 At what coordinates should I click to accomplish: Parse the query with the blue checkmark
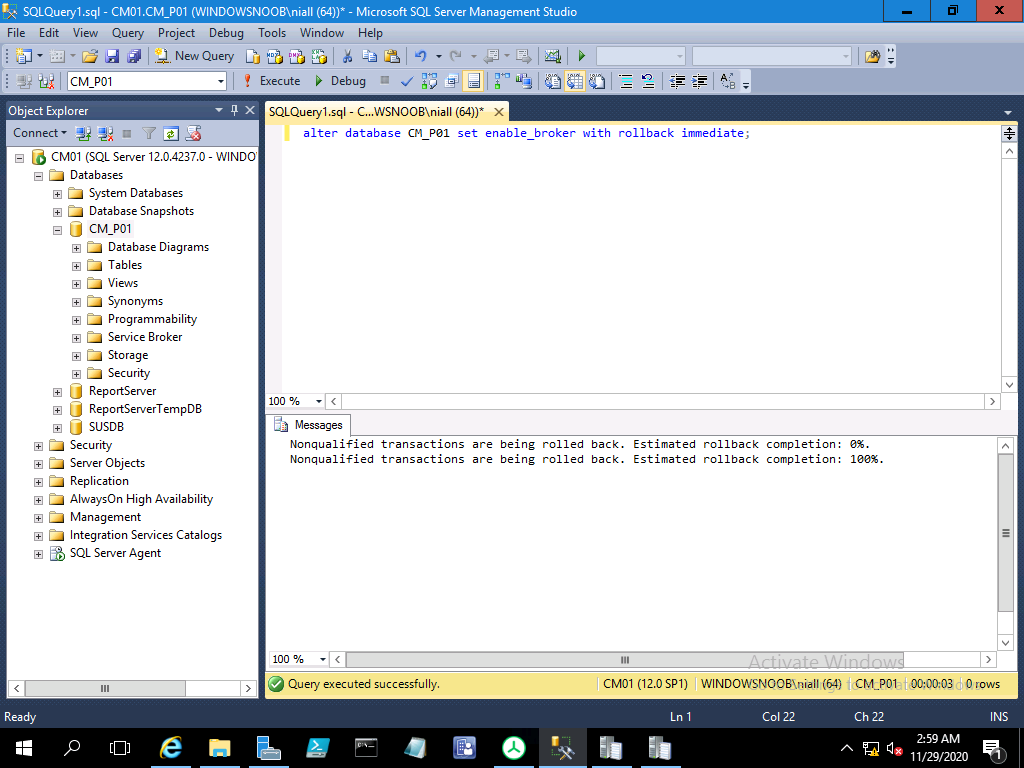[x=407, y=81]
